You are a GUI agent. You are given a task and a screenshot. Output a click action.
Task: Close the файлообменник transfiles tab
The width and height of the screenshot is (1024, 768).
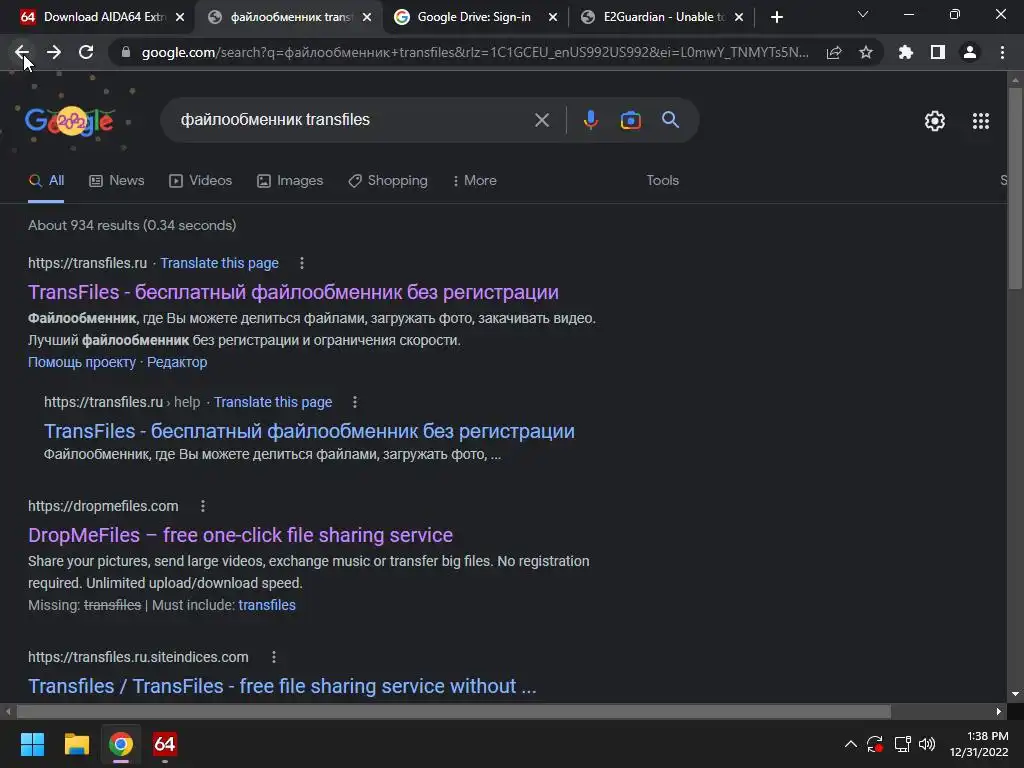pos(367,17)
